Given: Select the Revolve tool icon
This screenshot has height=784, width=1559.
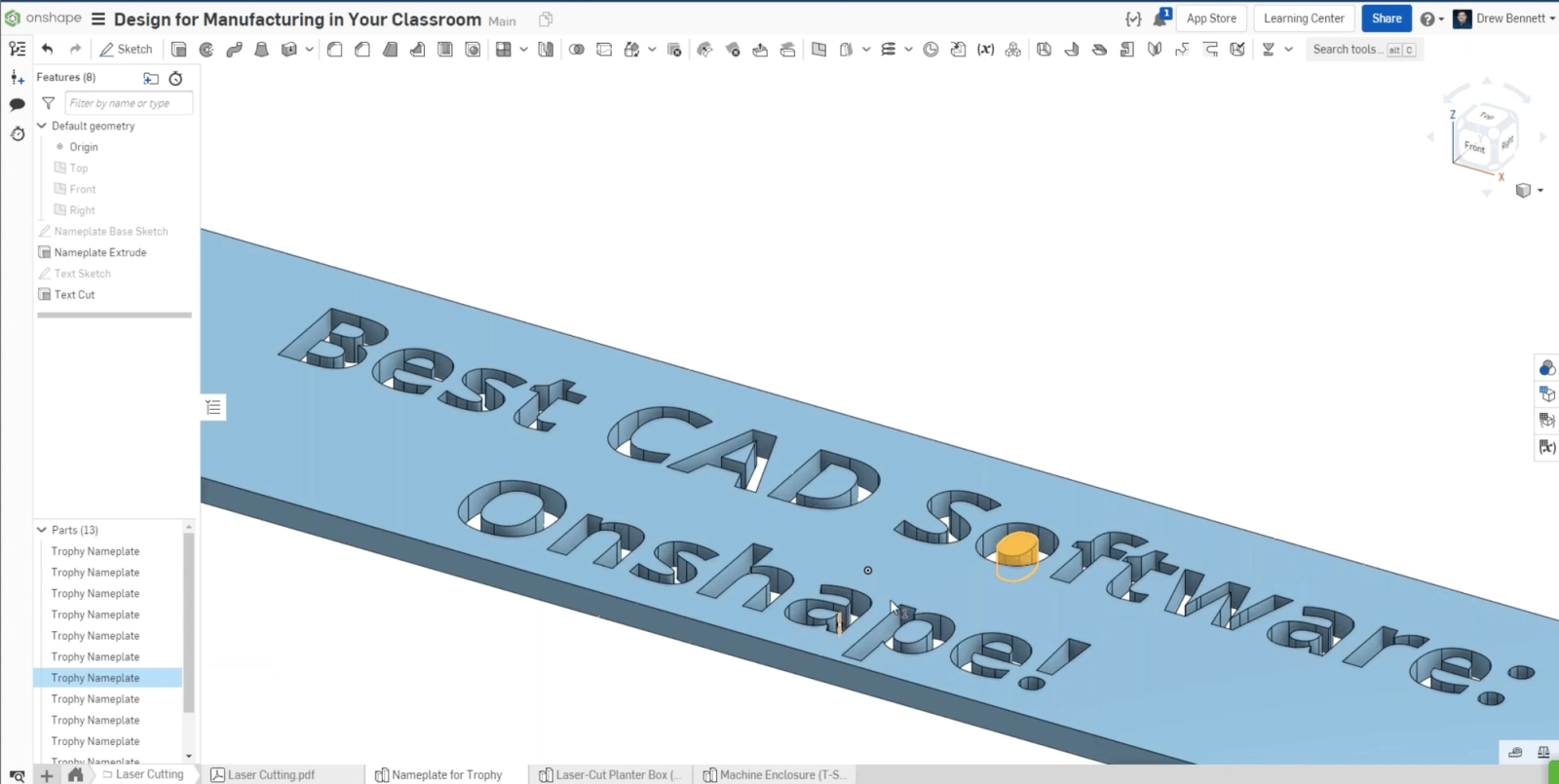Looking at the screenshot, I should [207, 50].
